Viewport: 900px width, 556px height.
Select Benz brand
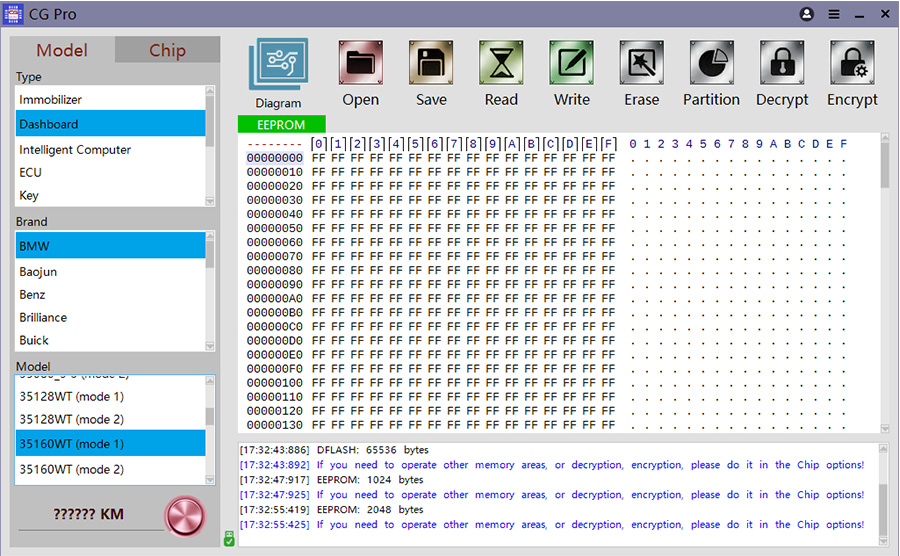110,294
